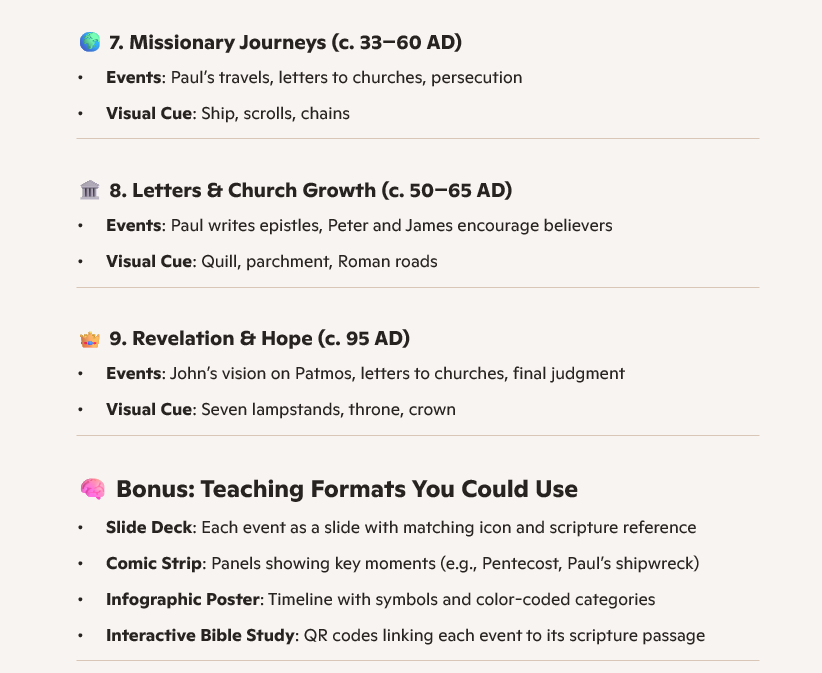Click the classical building emoji icon
822x673 pixels.
[89, 190]
